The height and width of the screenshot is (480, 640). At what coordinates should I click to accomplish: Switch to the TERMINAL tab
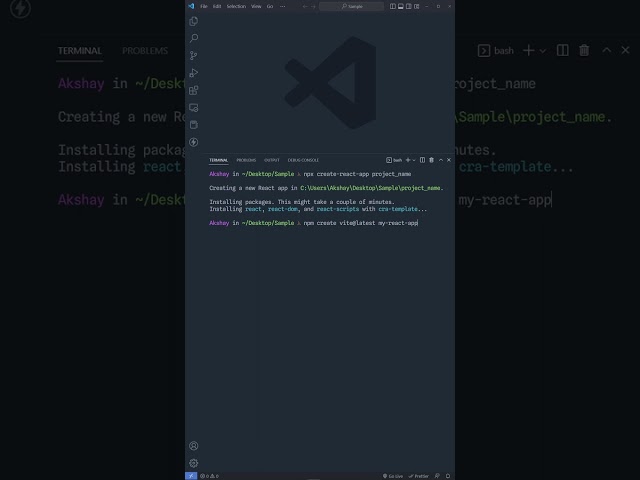pyautogui.click(x=218, y=160)
